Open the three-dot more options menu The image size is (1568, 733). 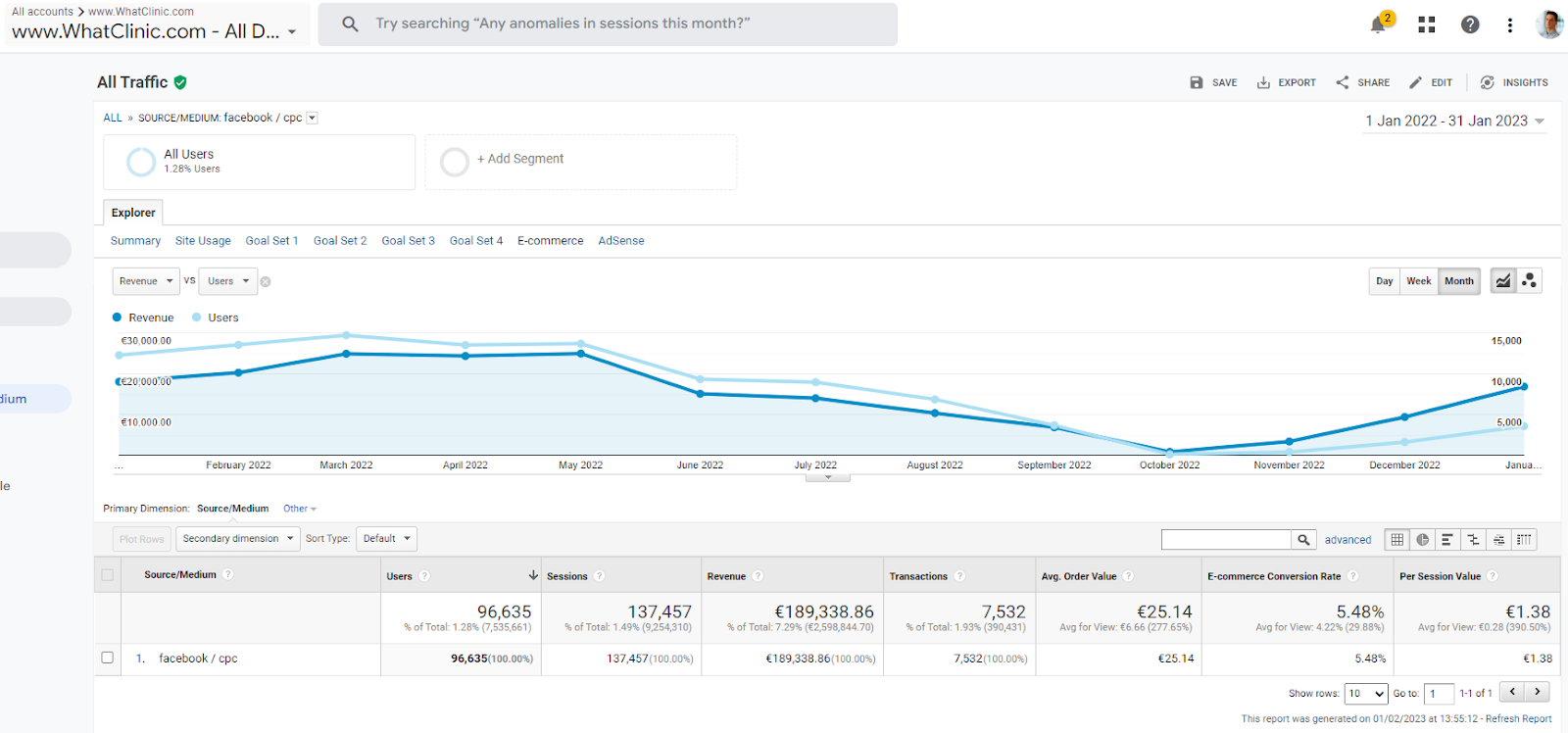click(x=1509, y=24)
